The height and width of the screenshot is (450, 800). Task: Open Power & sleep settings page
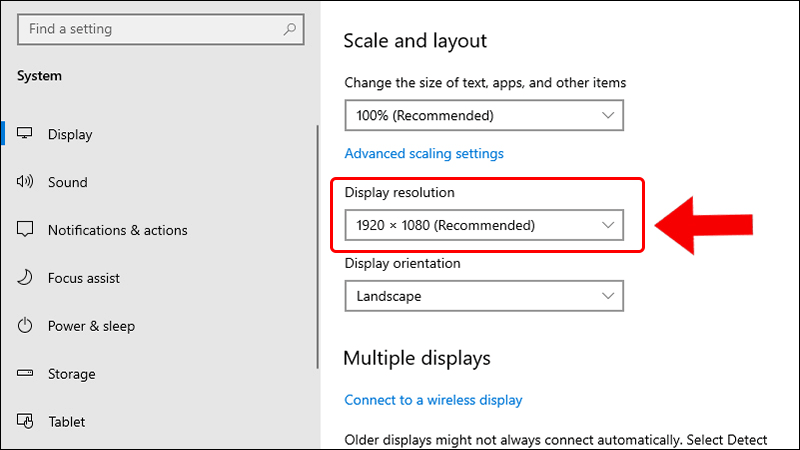(91, 326)
